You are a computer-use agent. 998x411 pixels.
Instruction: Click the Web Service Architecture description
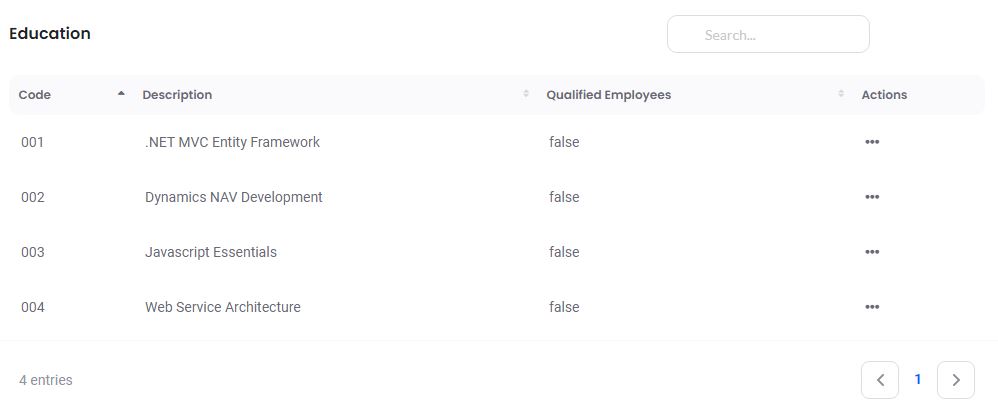pyautogui.click(x=222, y=307)
